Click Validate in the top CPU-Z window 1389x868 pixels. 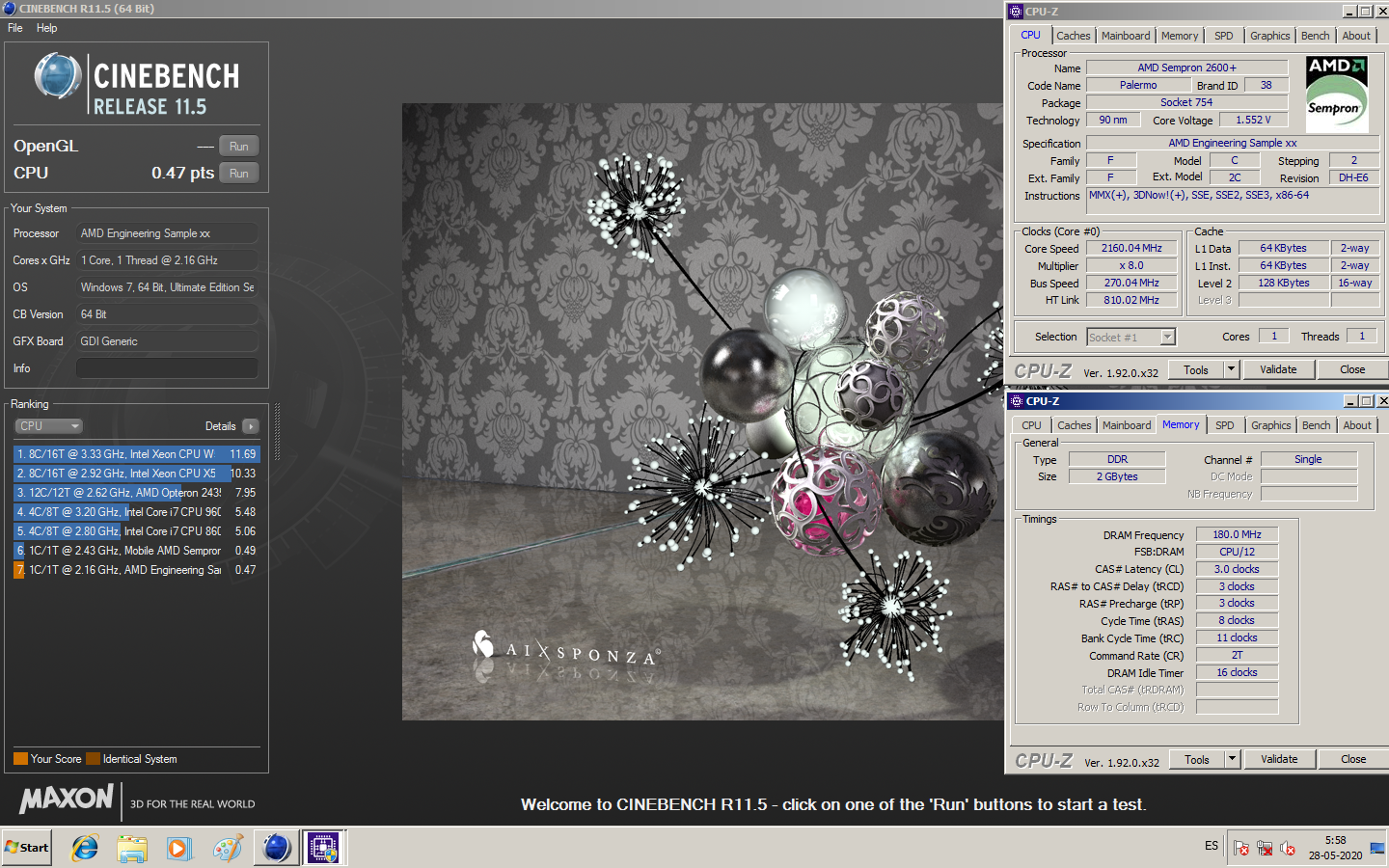coord(1278,369)
